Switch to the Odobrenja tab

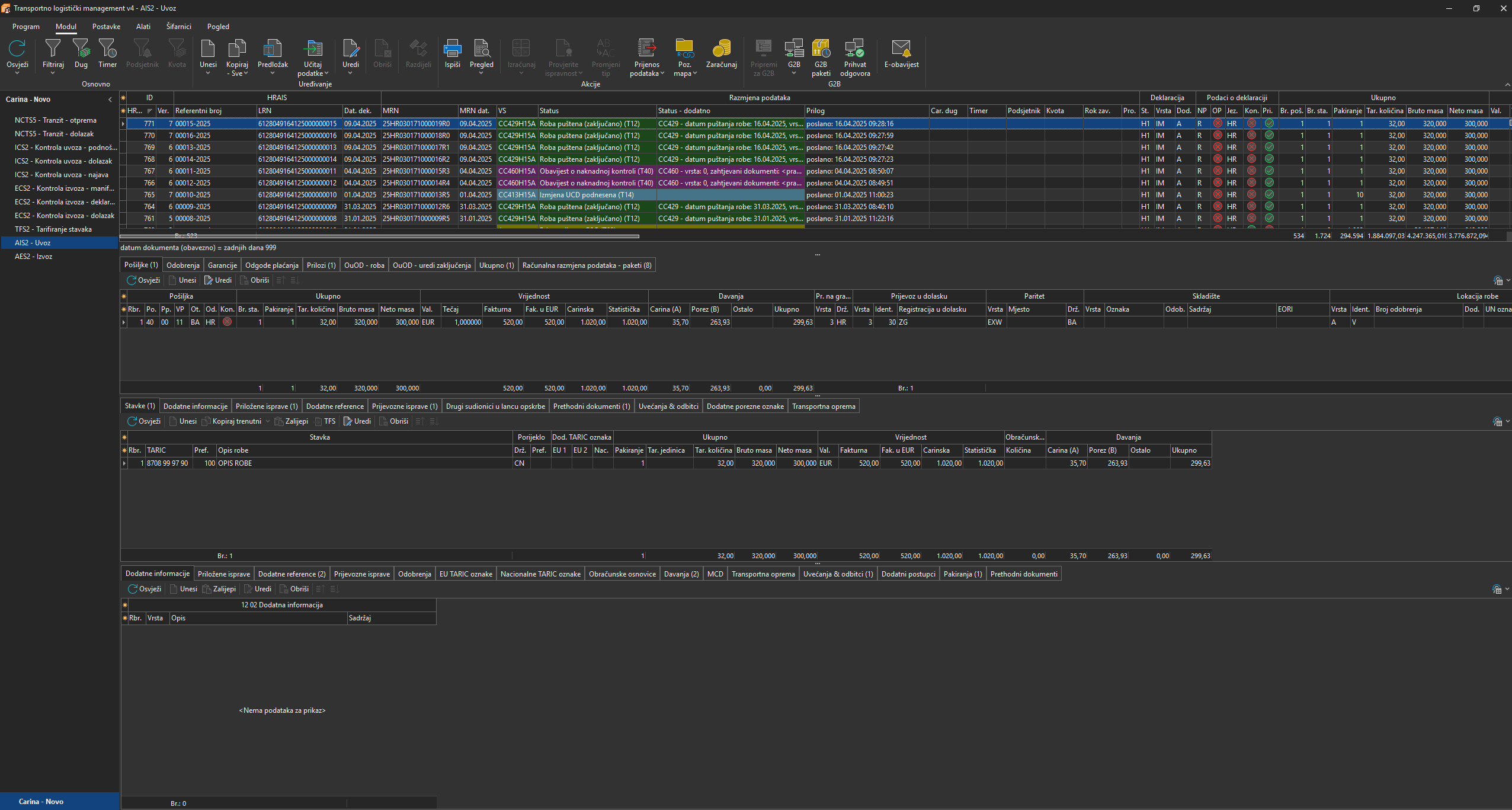pyautogui.click(x=183, y=265)
